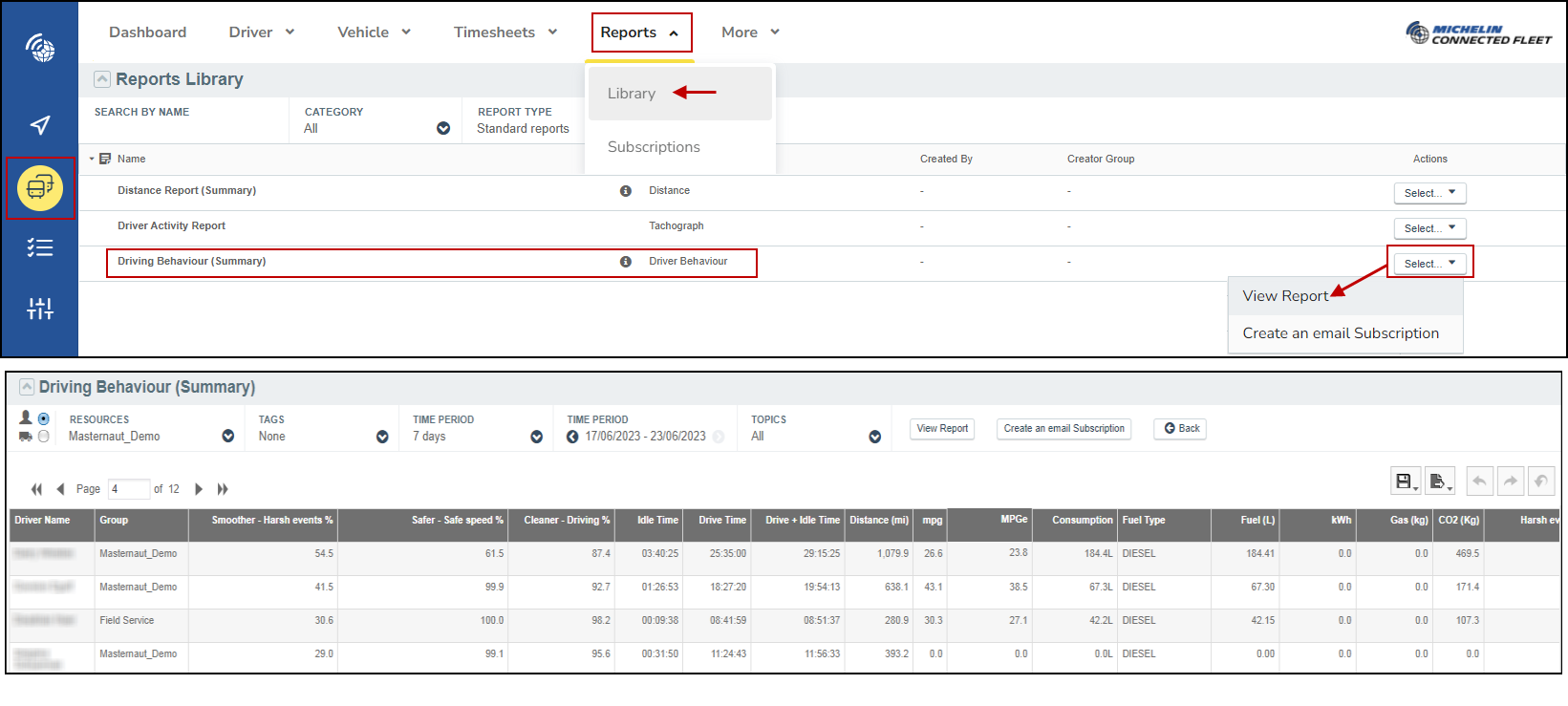Click info icon for Distance Report (Summary)
The height and width of the screenshot is (706, 1568).
626,191
